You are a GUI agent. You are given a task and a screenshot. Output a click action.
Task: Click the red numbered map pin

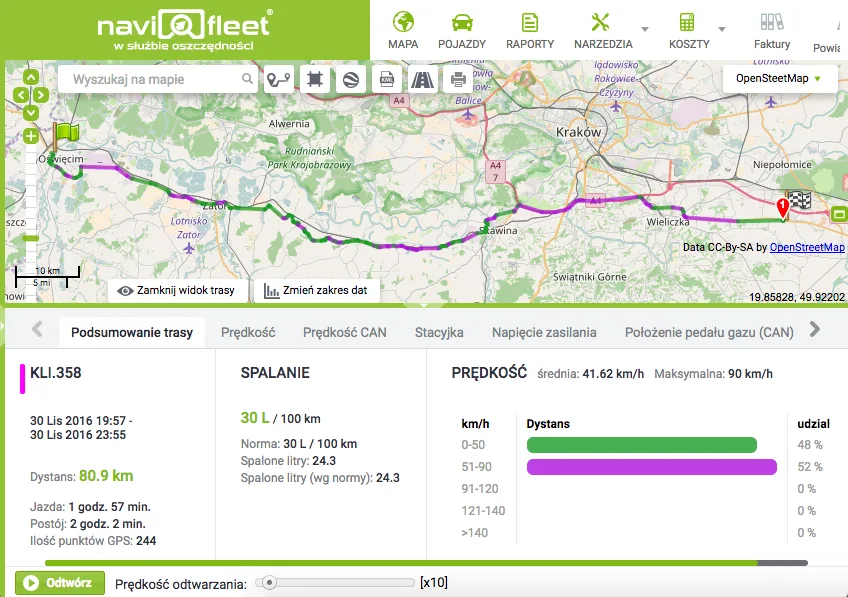(x=783, y=209)
